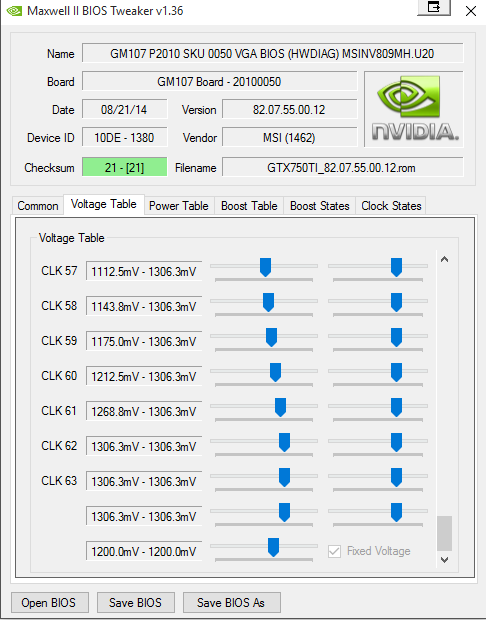Click CLK 59 maximum voltage slider handle
Screen dimensions: 486x620
tap(396, 337)
